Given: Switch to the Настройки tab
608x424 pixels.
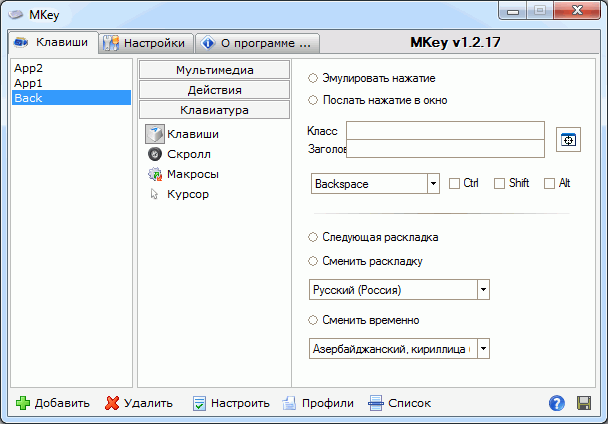Looking at the screenshot, I should [x=146, y=43].
